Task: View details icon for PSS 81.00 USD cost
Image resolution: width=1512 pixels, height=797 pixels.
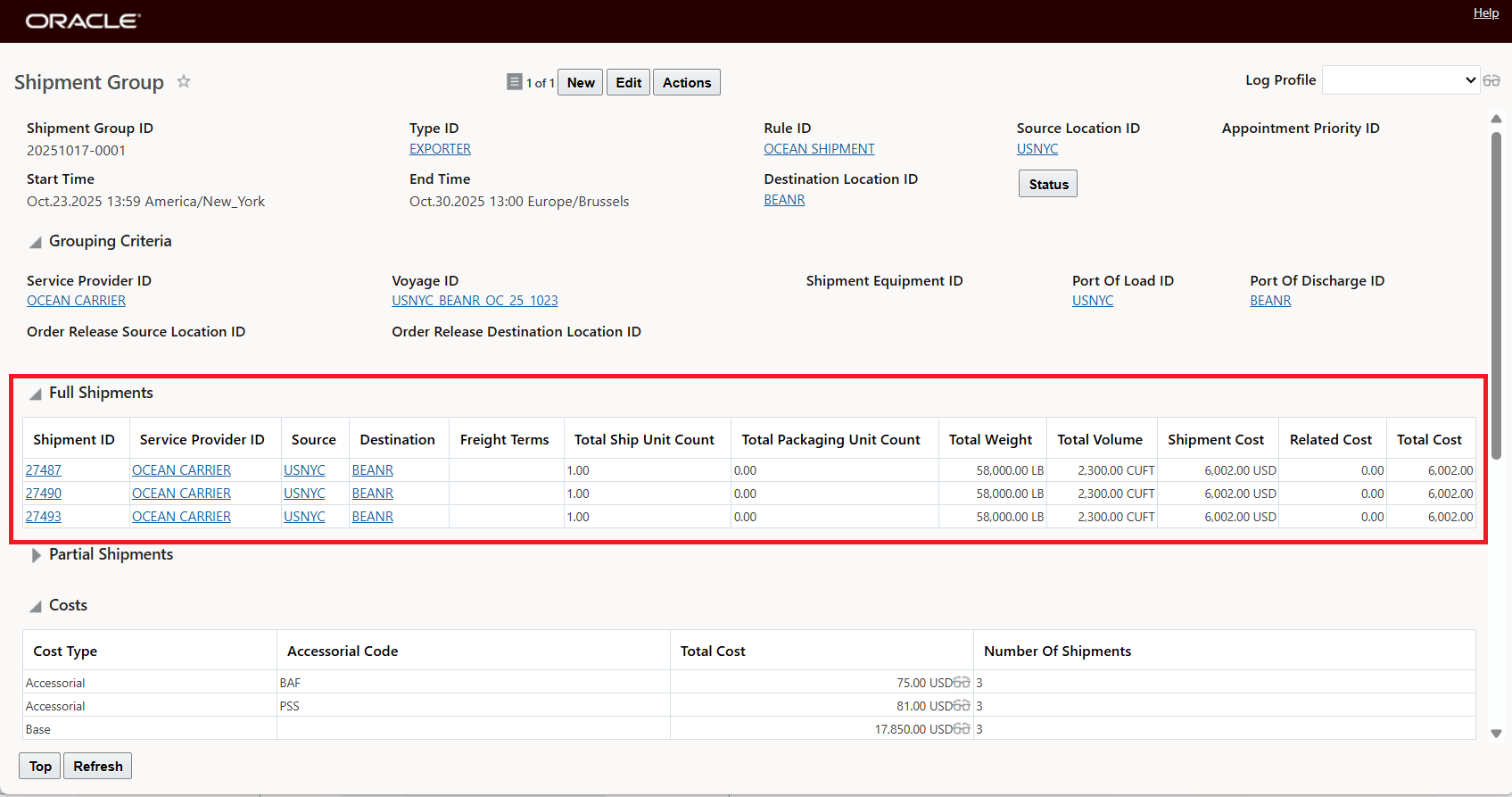Action: pyautogui.click(x=962, y=706)
